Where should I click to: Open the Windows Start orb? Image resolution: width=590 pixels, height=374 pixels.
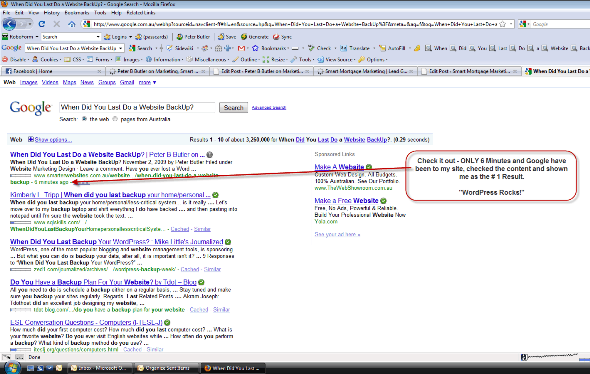[12, 368]
